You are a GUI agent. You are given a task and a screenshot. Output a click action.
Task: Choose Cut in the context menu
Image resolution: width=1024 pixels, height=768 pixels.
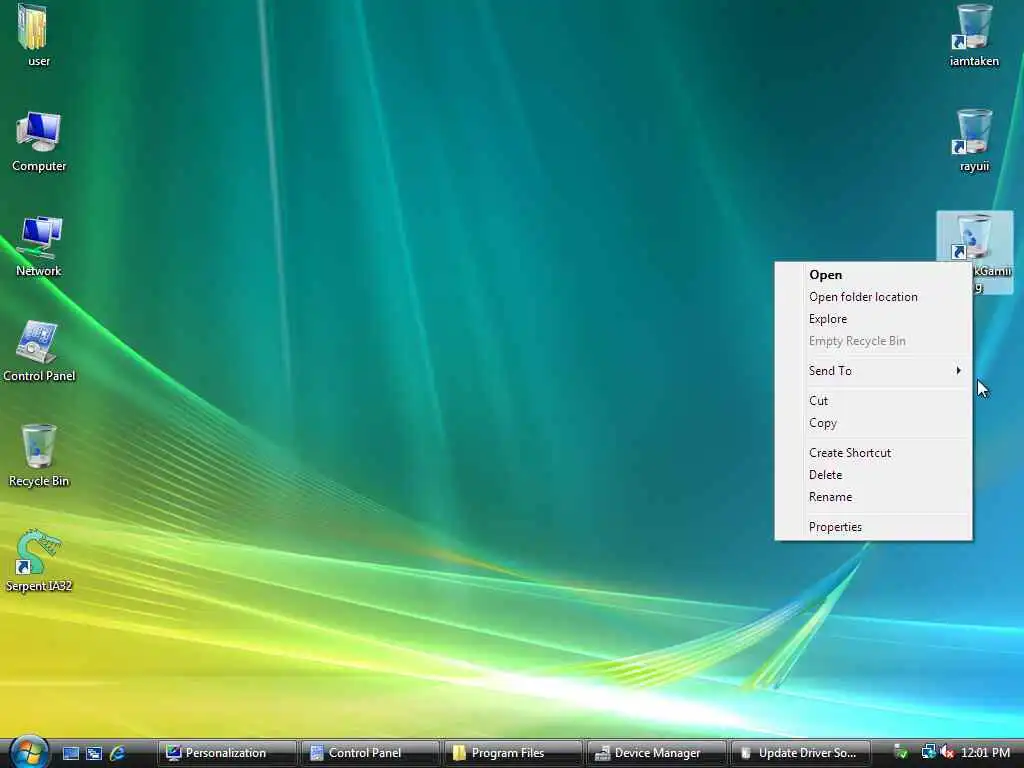873,401
